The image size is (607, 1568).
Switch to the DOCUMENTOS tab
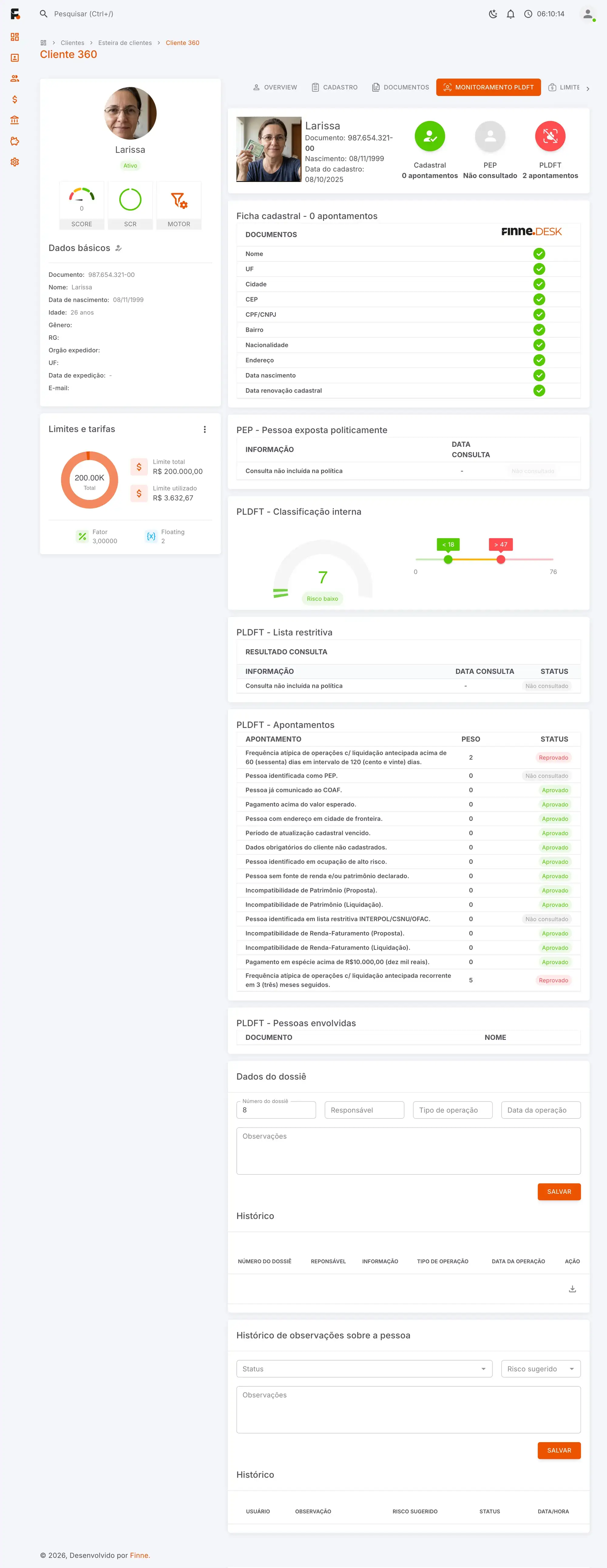click(401, 88)
